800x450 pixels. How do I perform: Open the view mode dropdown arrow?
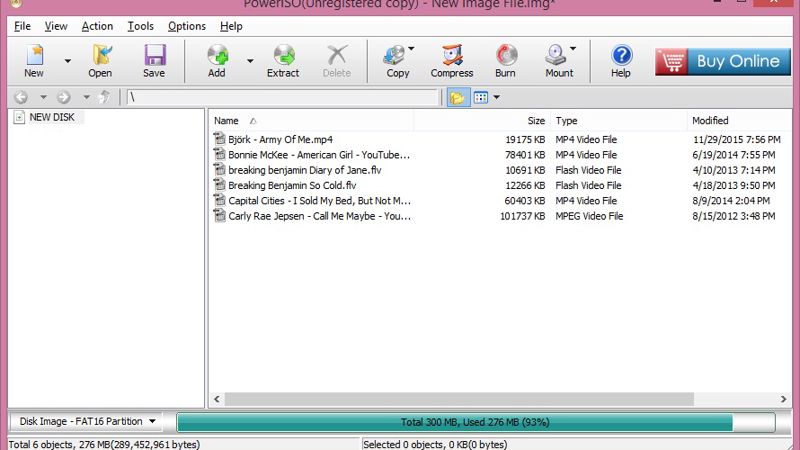click(x=496, y=97)
